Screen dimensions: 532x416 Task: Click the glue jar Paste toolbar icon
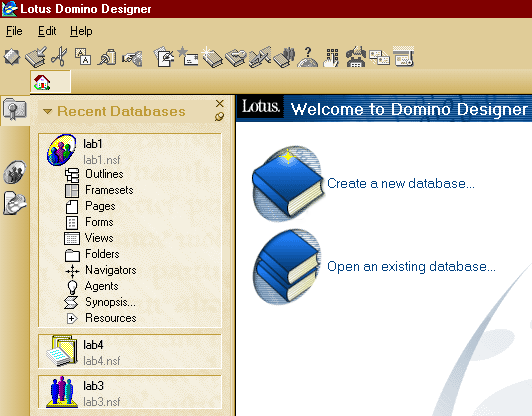pos(107,57)
